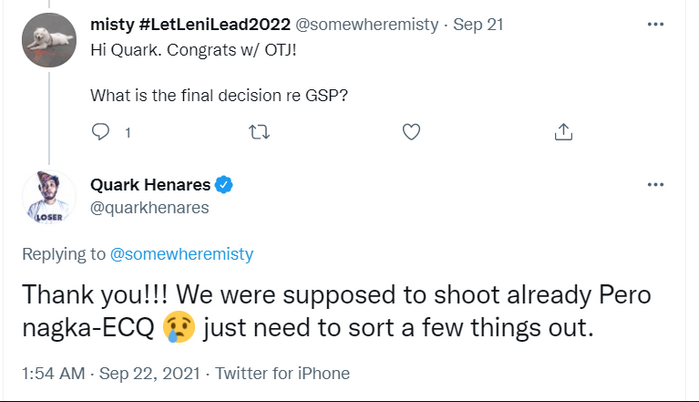This screenshot has width=699, height=402.
Task: Click the reply count number 1
Action: click(127, 132)
